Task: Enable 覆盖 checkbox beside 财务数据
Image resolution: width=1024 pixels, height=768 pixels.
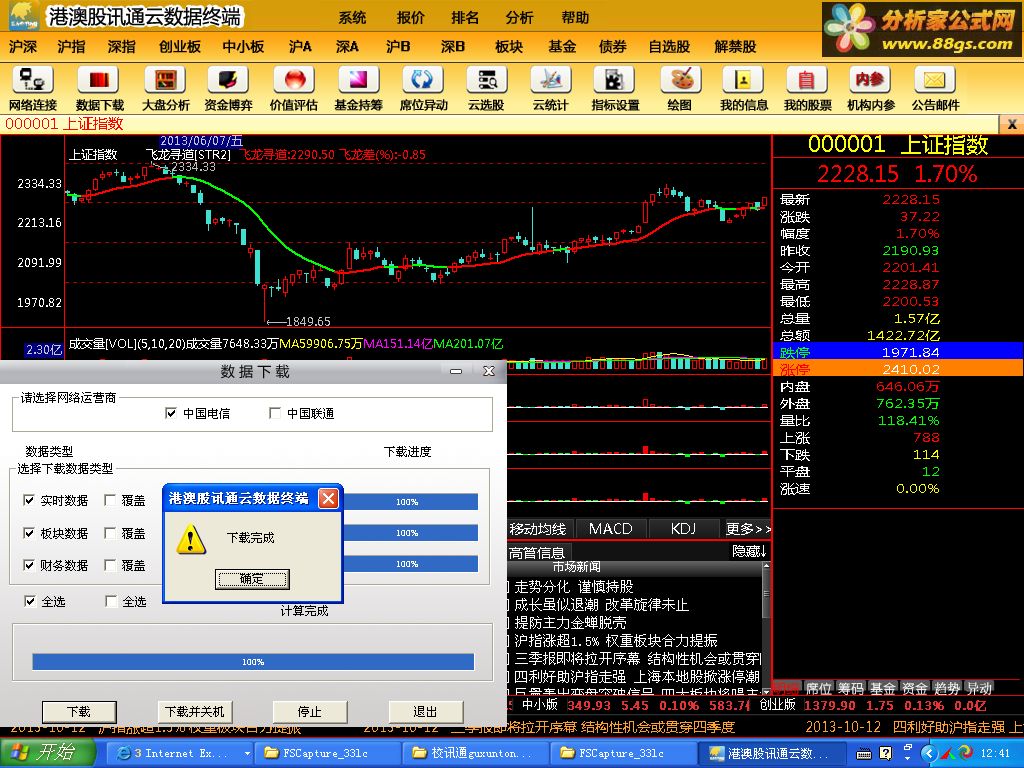Action: point(110,565)
